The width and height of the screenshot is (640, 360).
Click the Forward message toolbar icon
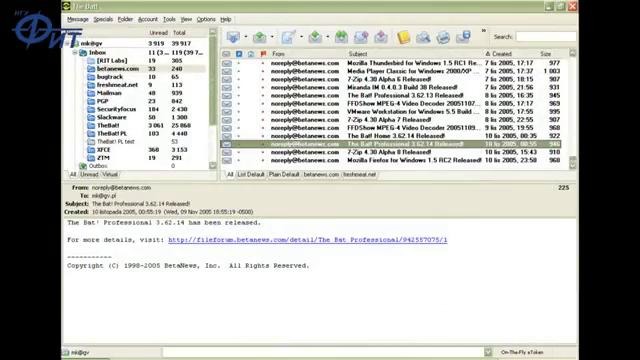pos(361,37)
